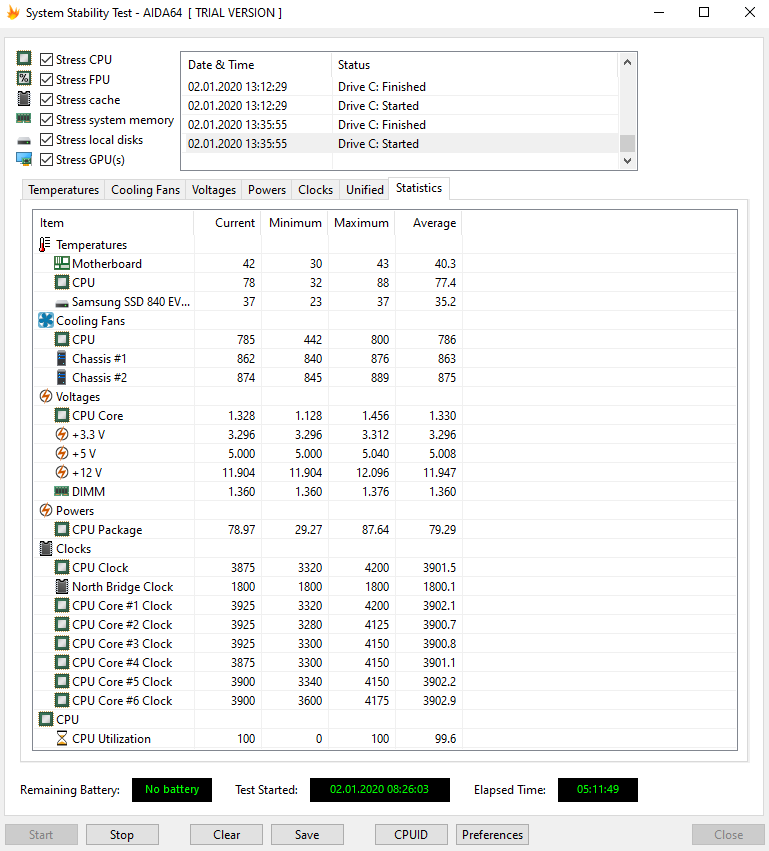Click the hourglass icon of CPU Utilization
769x851 pixels.
point(62,738)
